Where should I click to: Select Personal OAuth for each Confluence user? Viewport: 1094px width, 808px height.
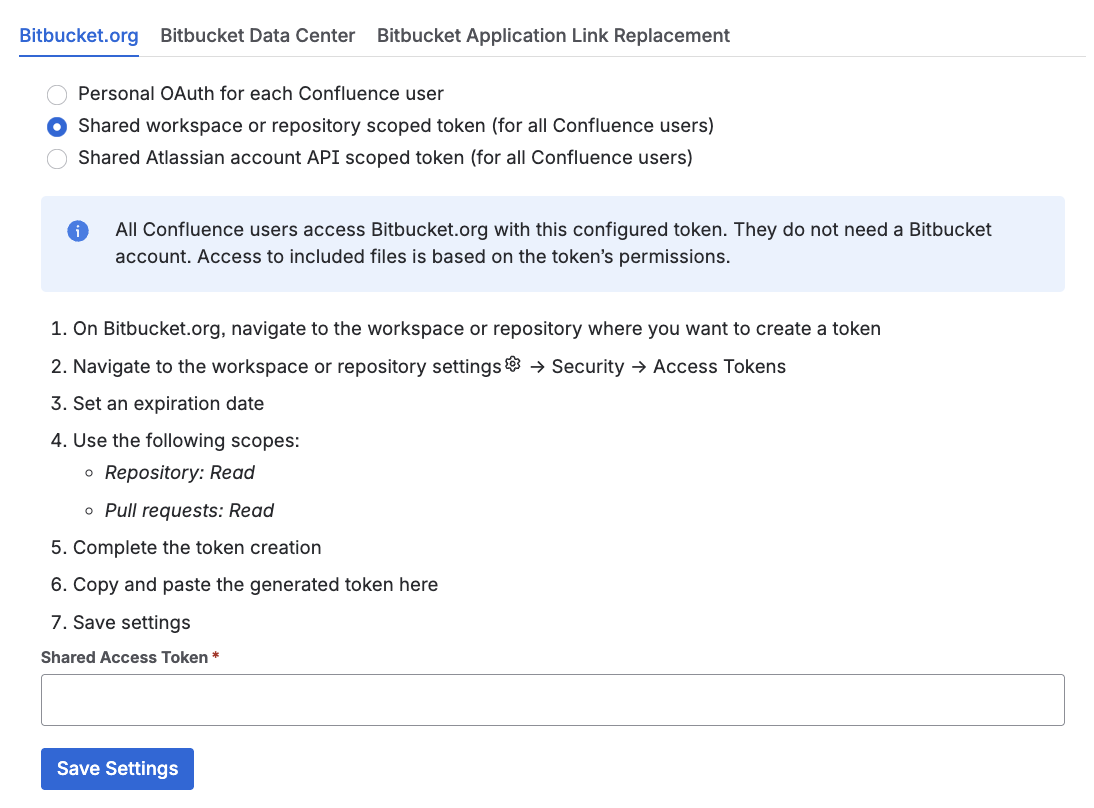[57, 93]
